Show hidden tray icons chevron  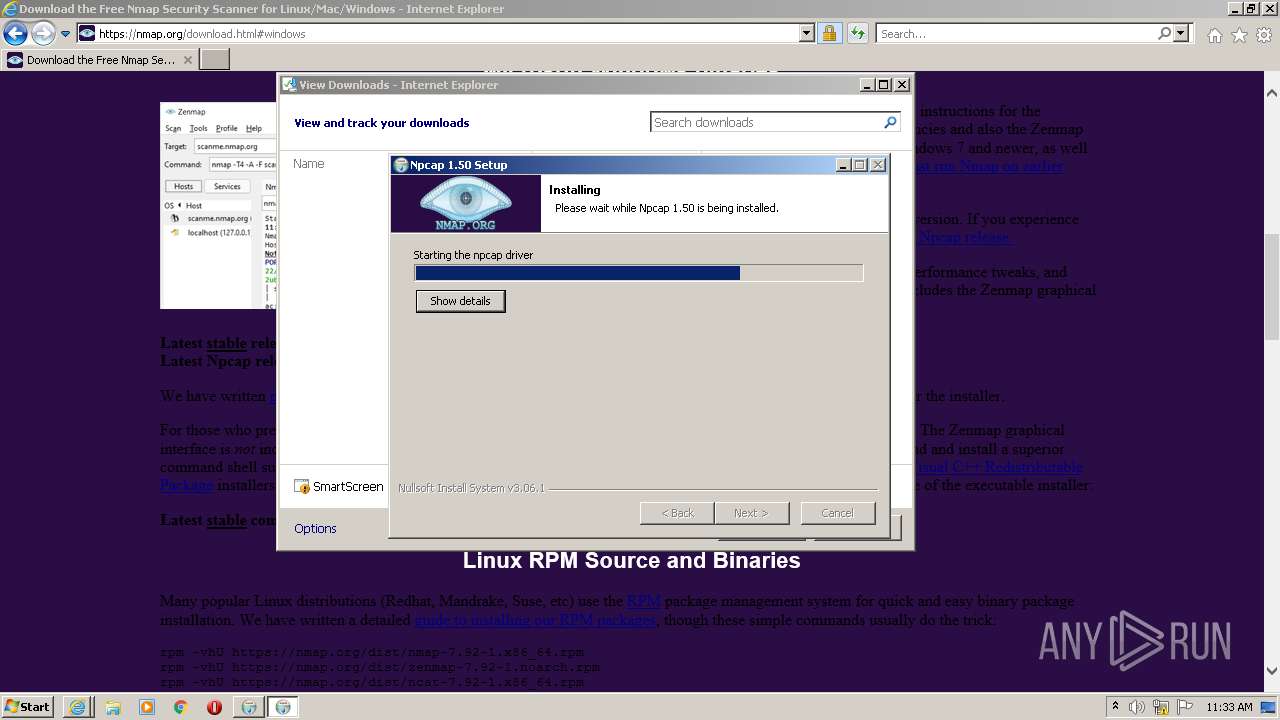coord(1115,707)
